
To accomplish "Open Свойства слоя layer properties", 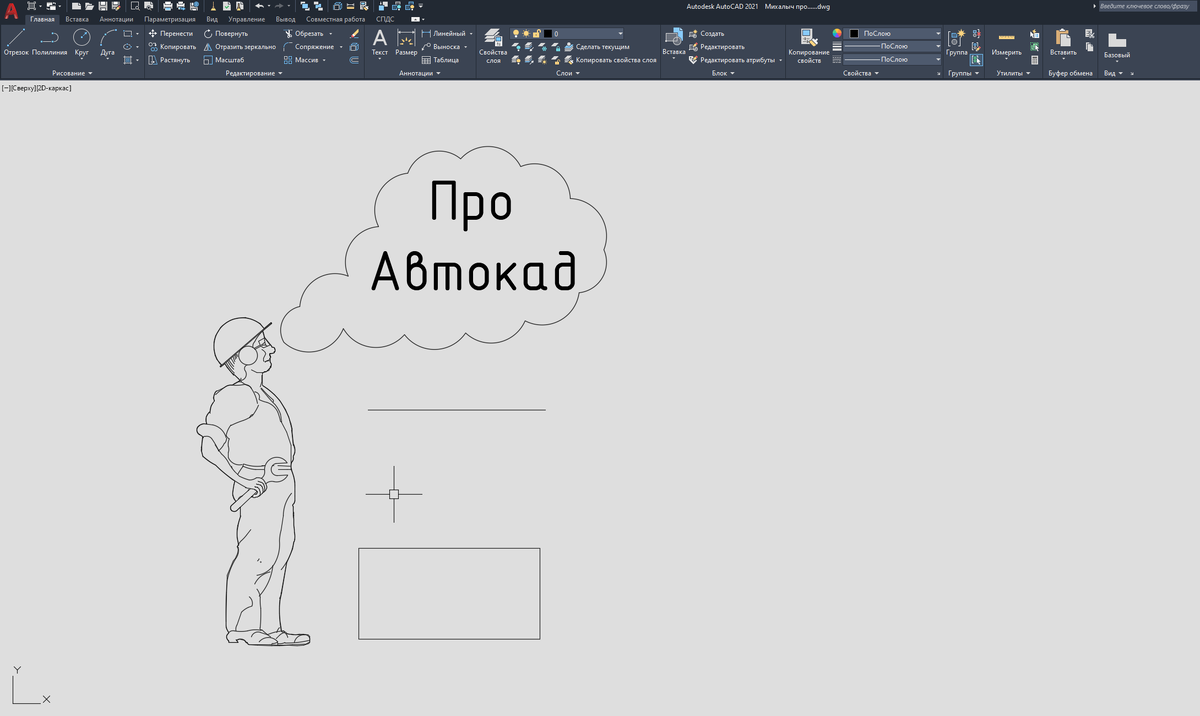I will tap(493, 45).
